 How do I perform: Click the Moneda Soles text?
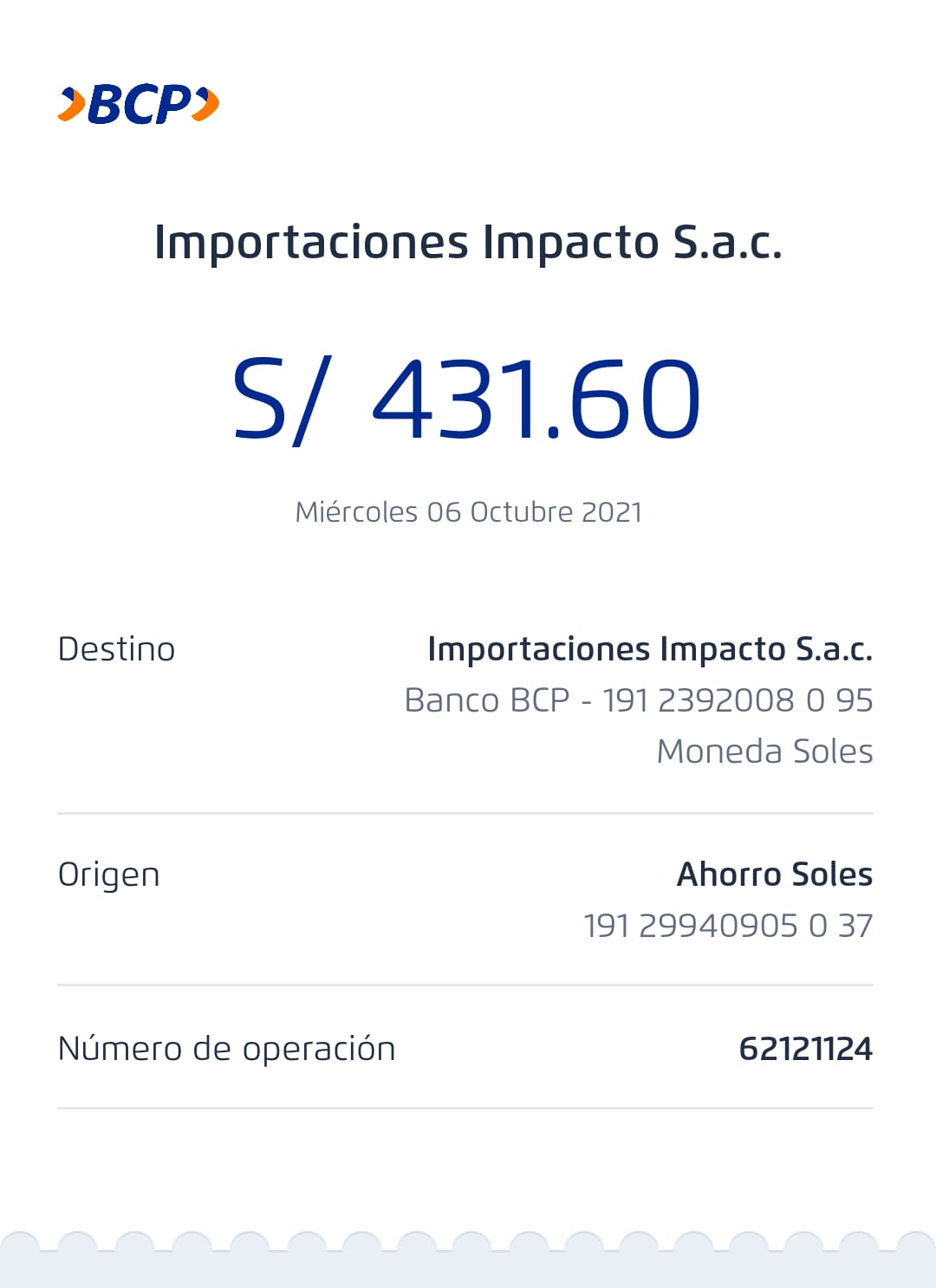click(764, 751)
